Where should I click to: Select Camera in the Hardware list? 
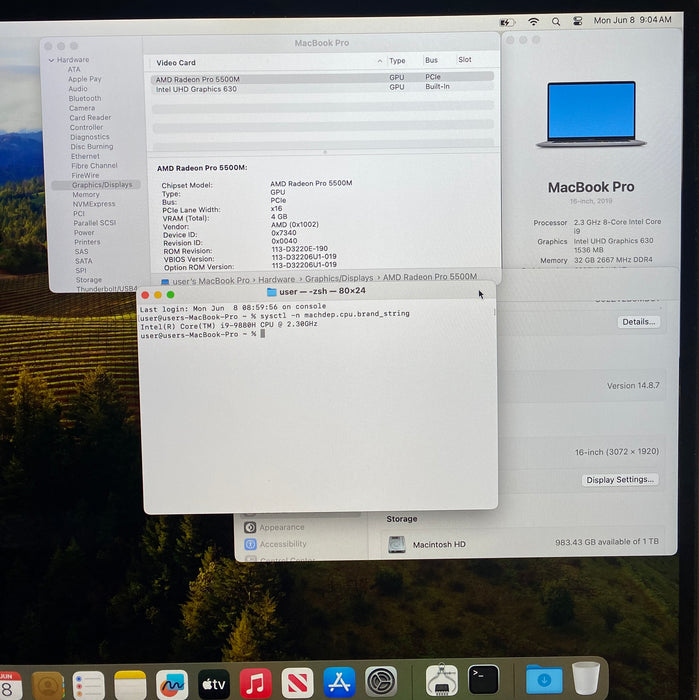[x=82, y=108]
